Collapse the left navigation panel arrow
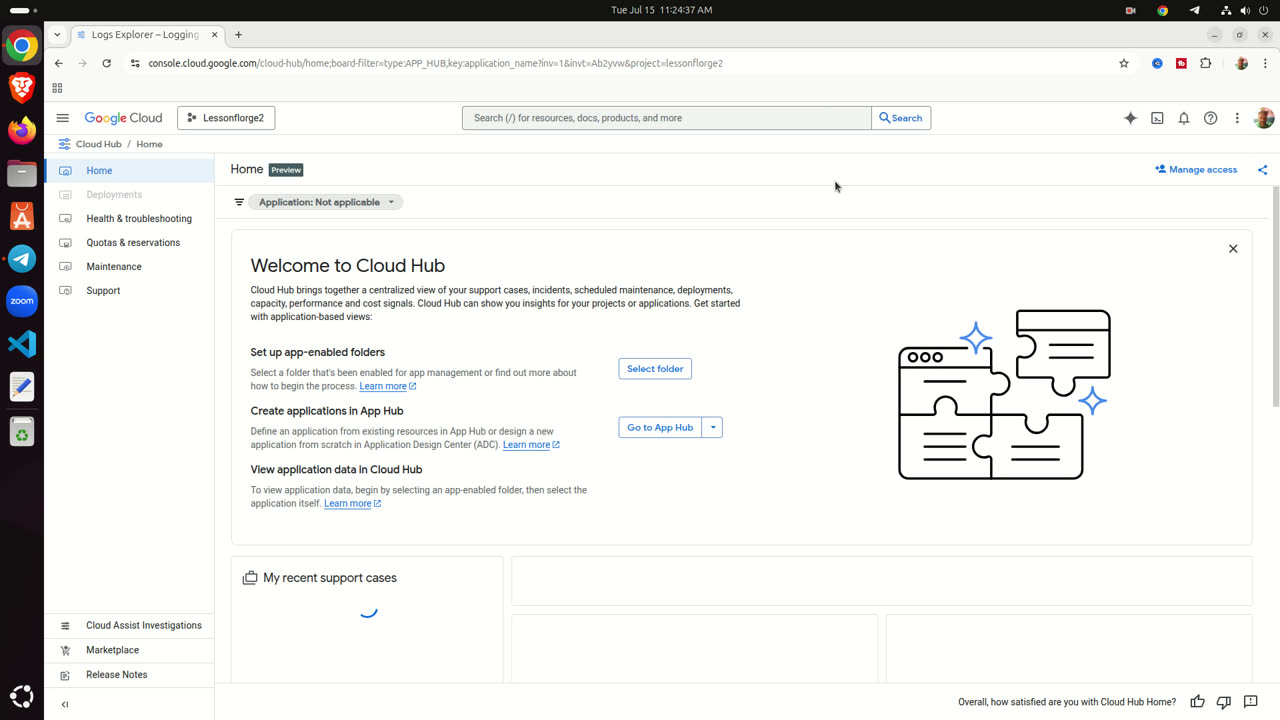 (x=65, y=704)
